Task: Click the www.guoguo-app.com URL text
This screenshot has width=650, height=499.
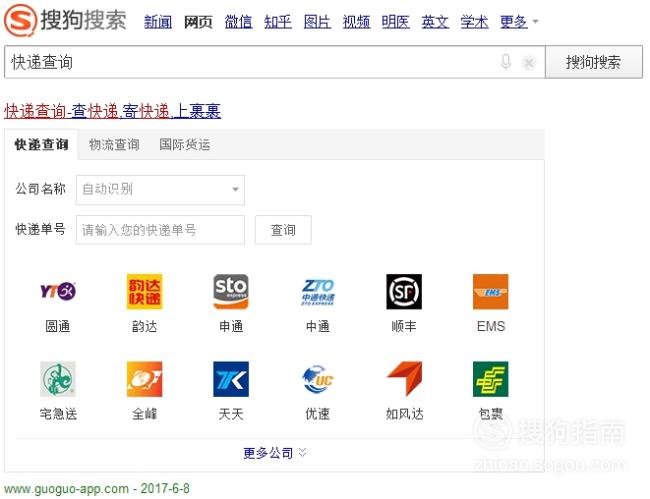Action: click(66, 489)
